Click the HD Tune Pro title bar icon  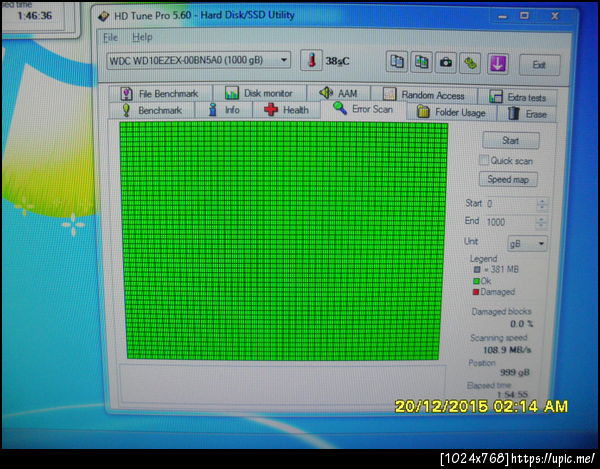tap(103, 16)
